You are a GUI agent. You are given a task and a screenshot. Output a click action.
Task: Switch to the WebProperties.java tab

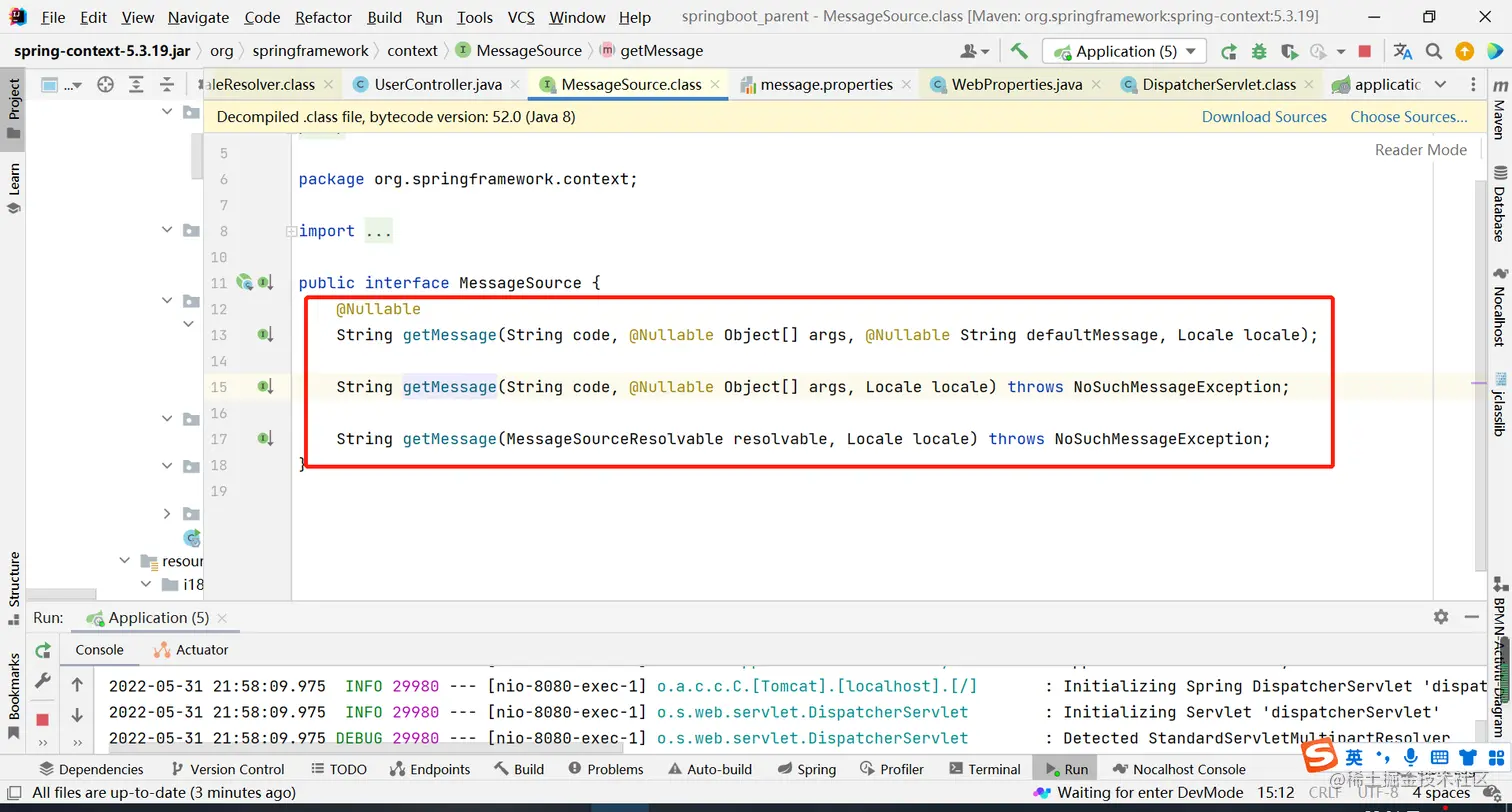pyautogui.click(x=1016, y=85)
